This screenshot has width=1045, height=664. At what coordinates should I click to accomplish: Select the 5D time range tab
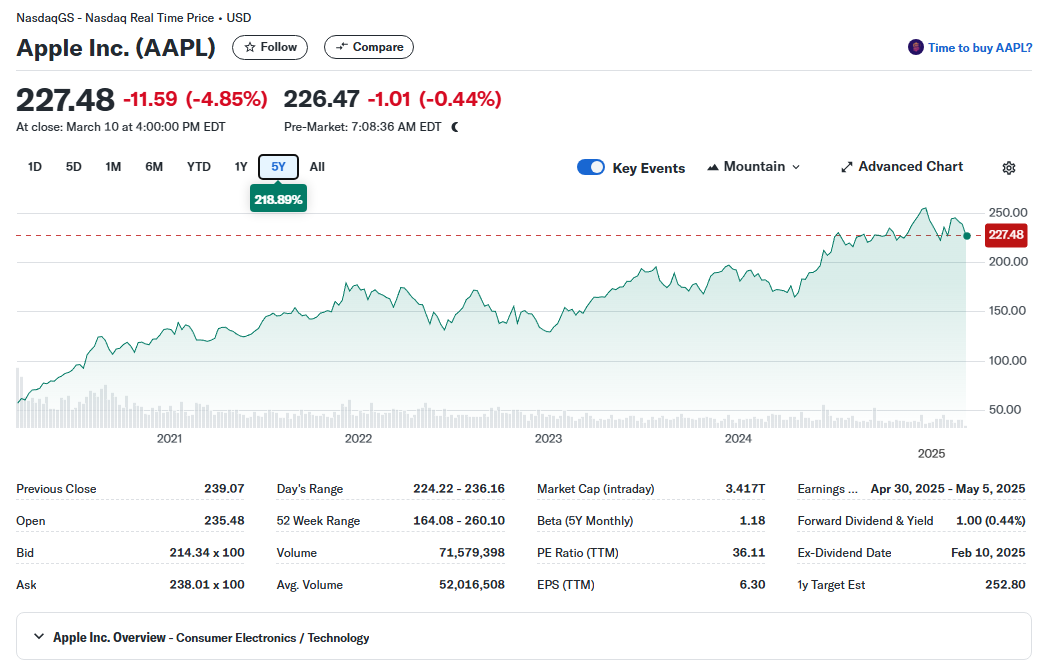(73, 167)
